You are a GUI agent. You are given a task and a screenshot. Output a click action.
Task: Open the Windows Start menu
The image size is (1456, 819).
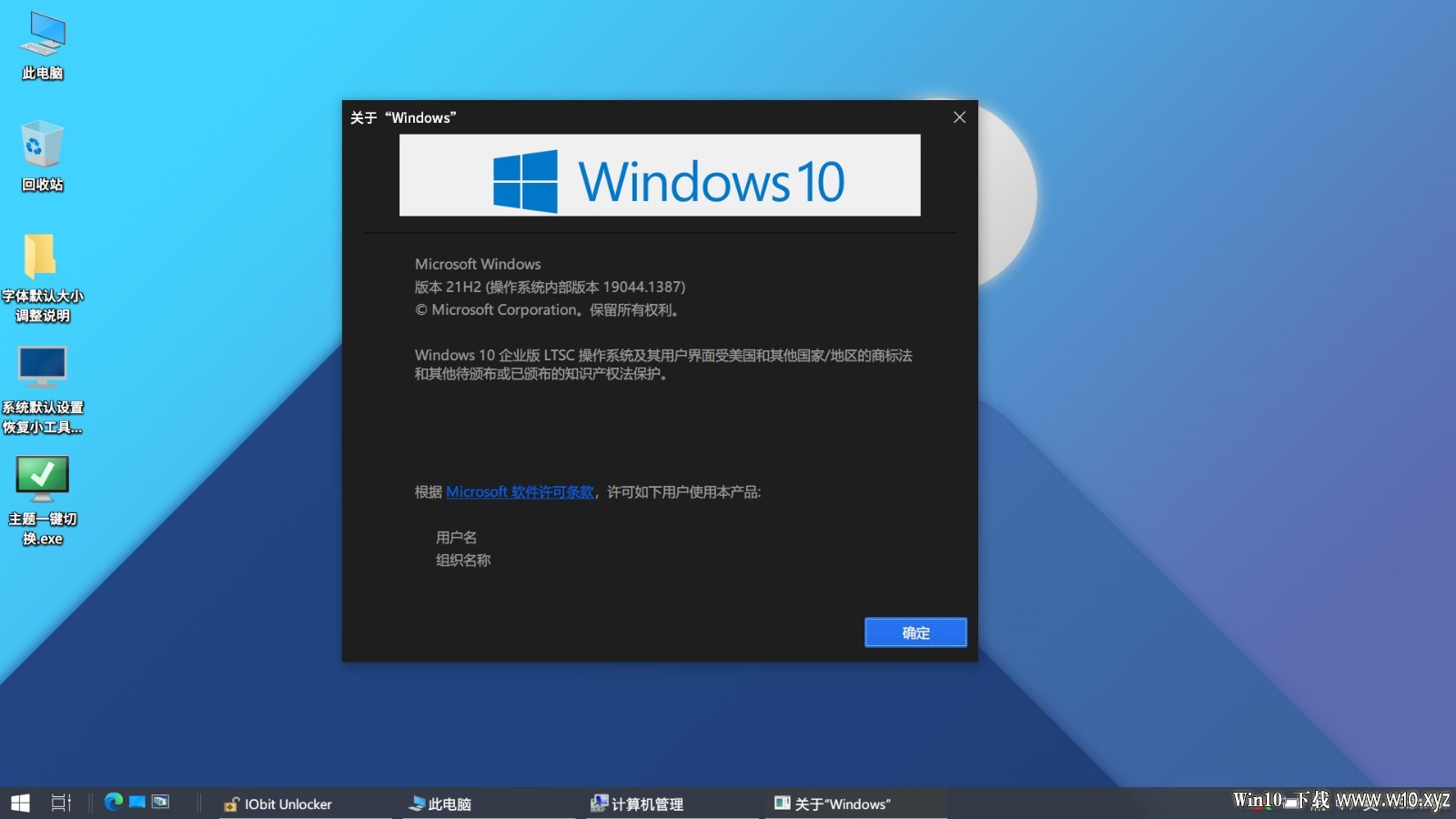click(20, 803)
